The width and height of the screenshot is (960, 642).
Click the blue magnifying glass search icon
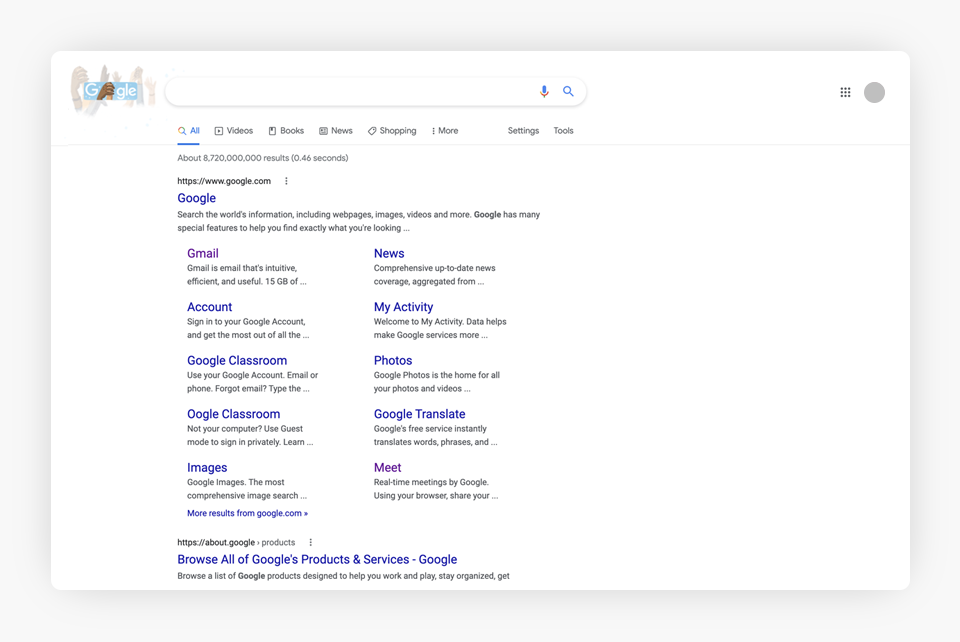pos(568,92)
